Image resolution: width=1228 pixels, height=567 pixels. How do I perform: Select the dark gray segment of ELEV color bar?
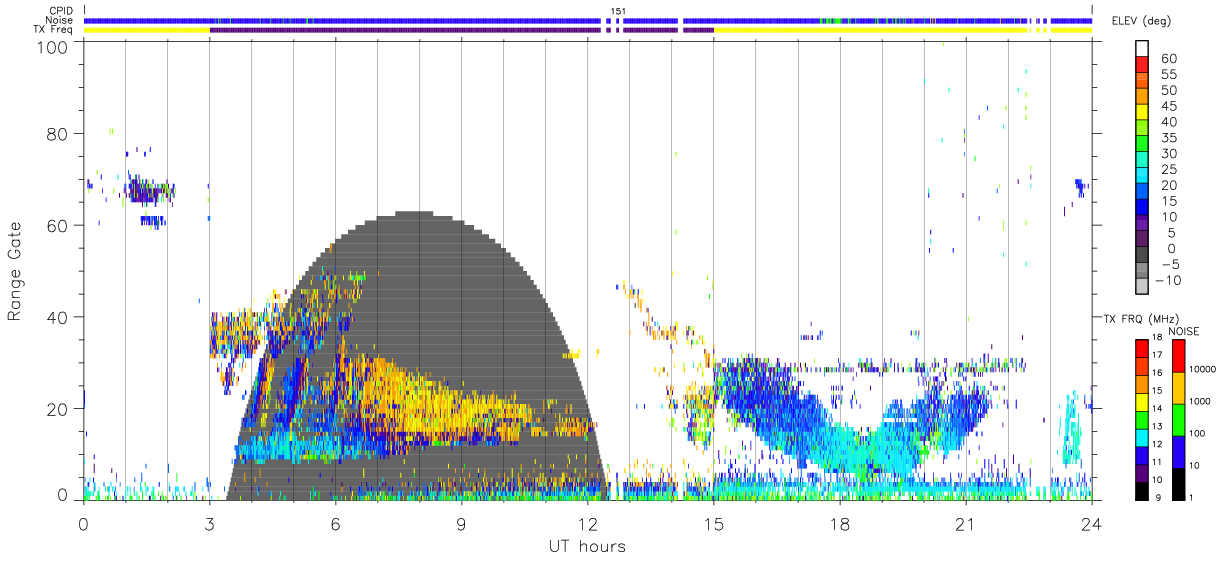(1141, 256)
